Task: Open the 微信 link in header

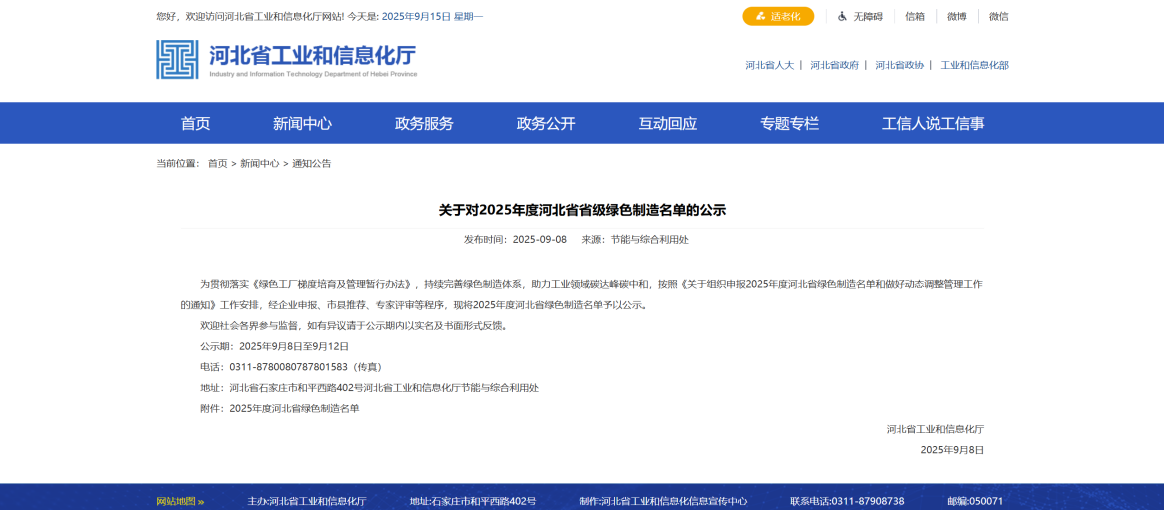Action: click(x=998, y=16)
